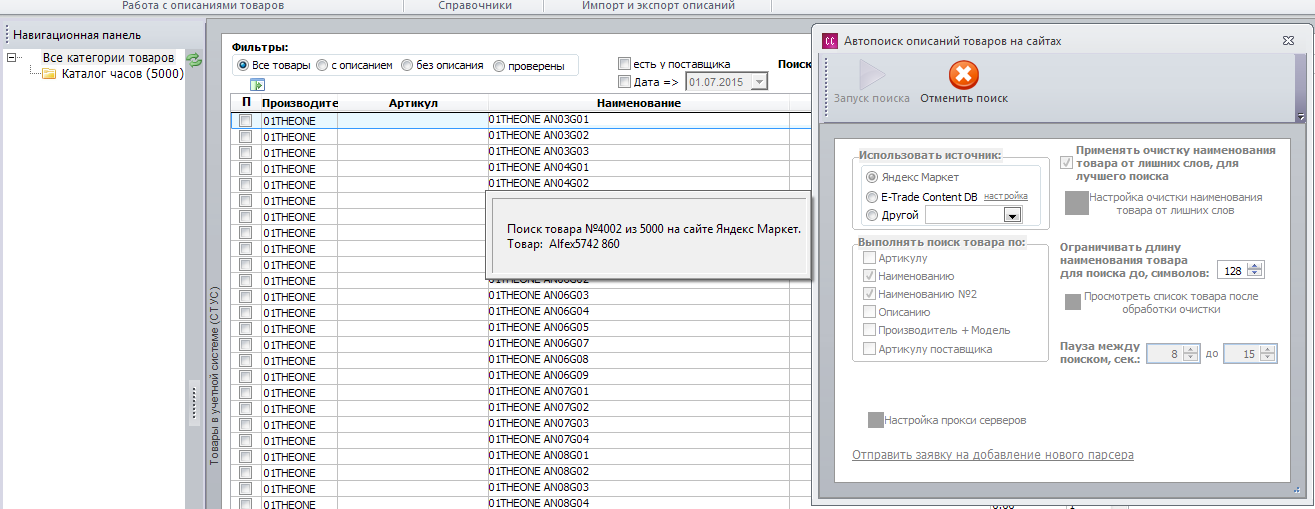Click the toolbar overflow arrow in Автопоиск dialog
The height and width of the screenshot is (509, 1315).
coord(1299,117)
